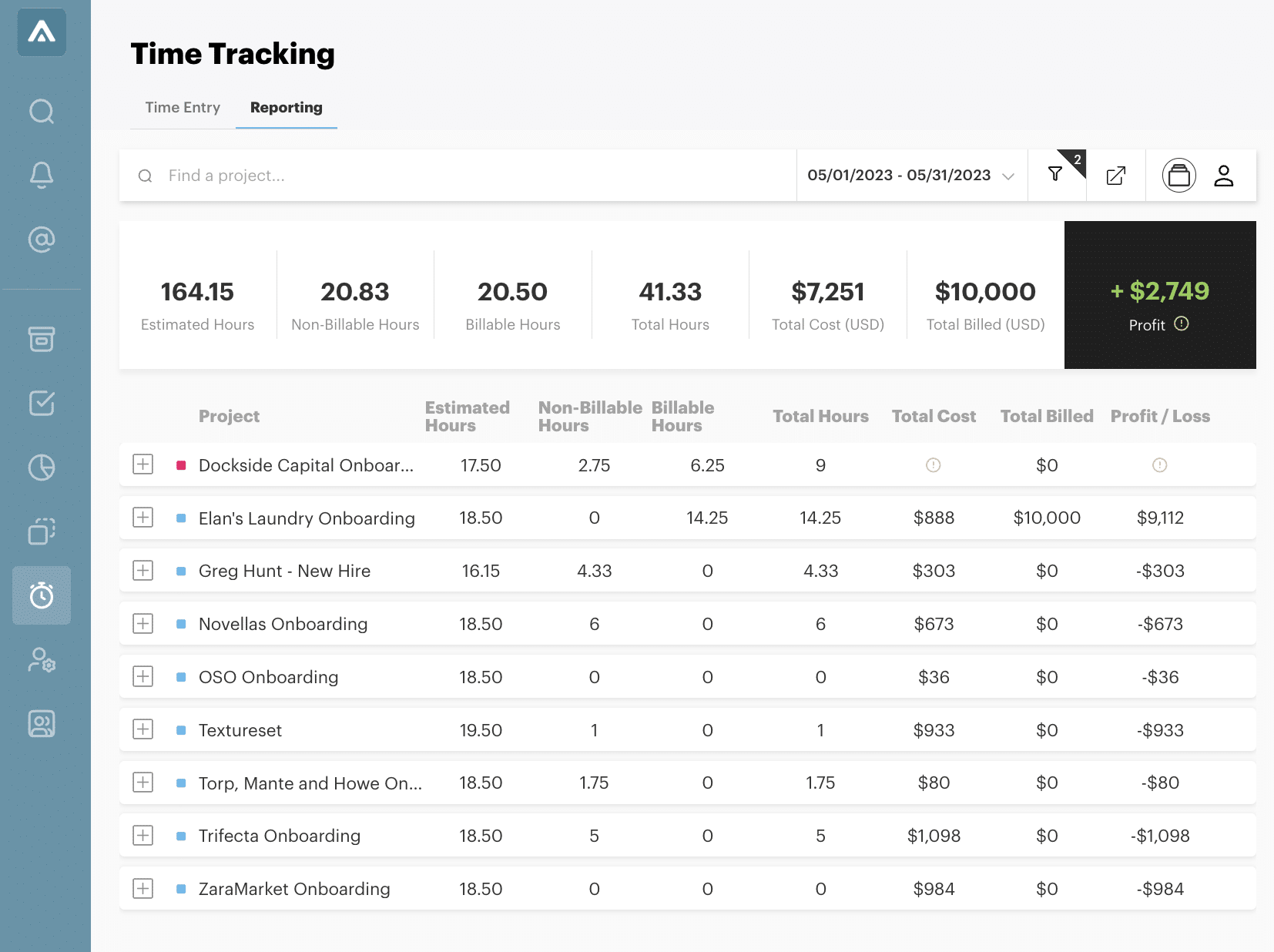The width and height of the screenshot is (1274, 952).
Task: Group by project using the circled archive icon
Action: [1179, 175]
